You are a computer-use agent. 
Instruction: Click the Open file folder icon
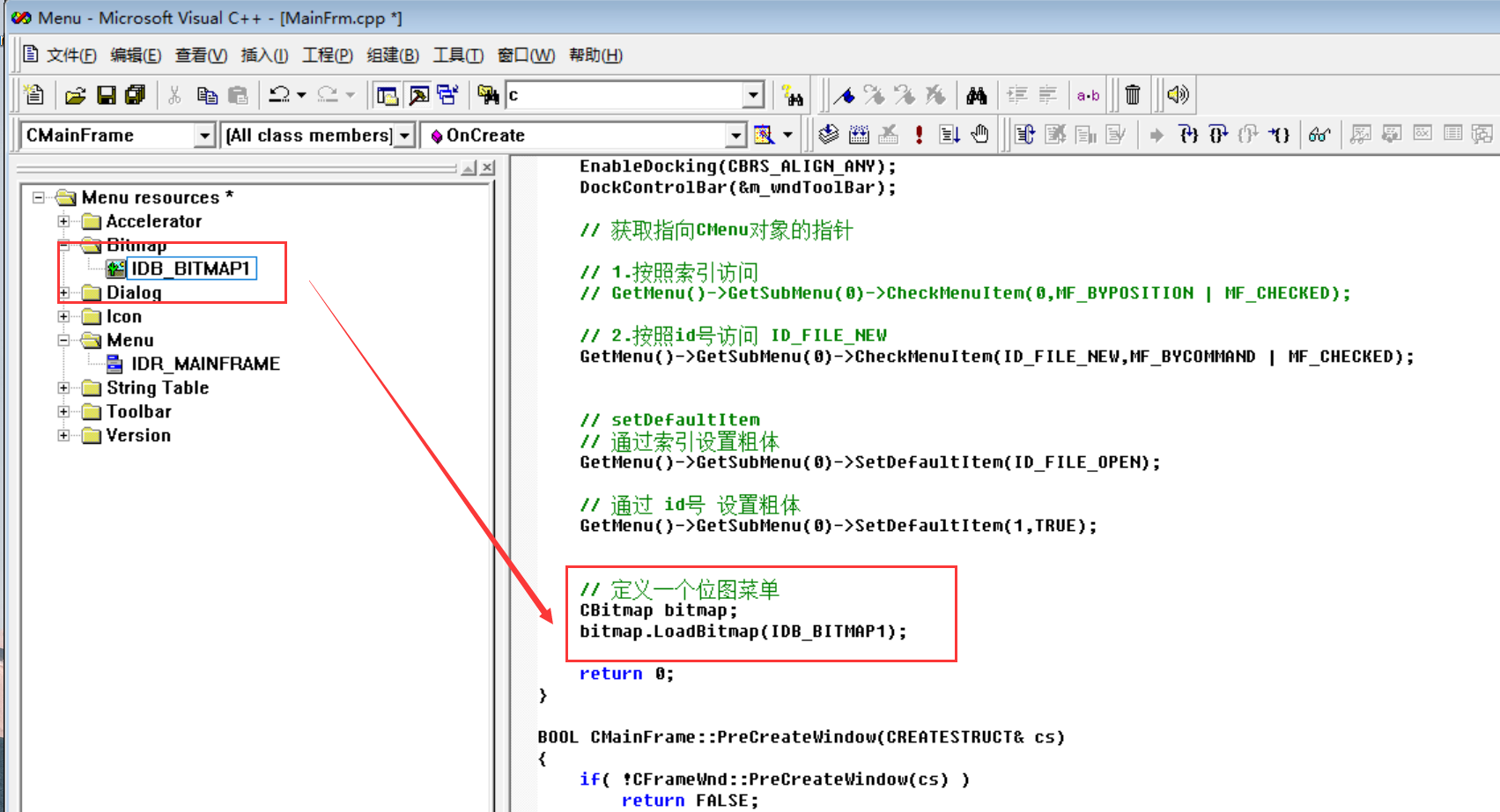[76, 95]
